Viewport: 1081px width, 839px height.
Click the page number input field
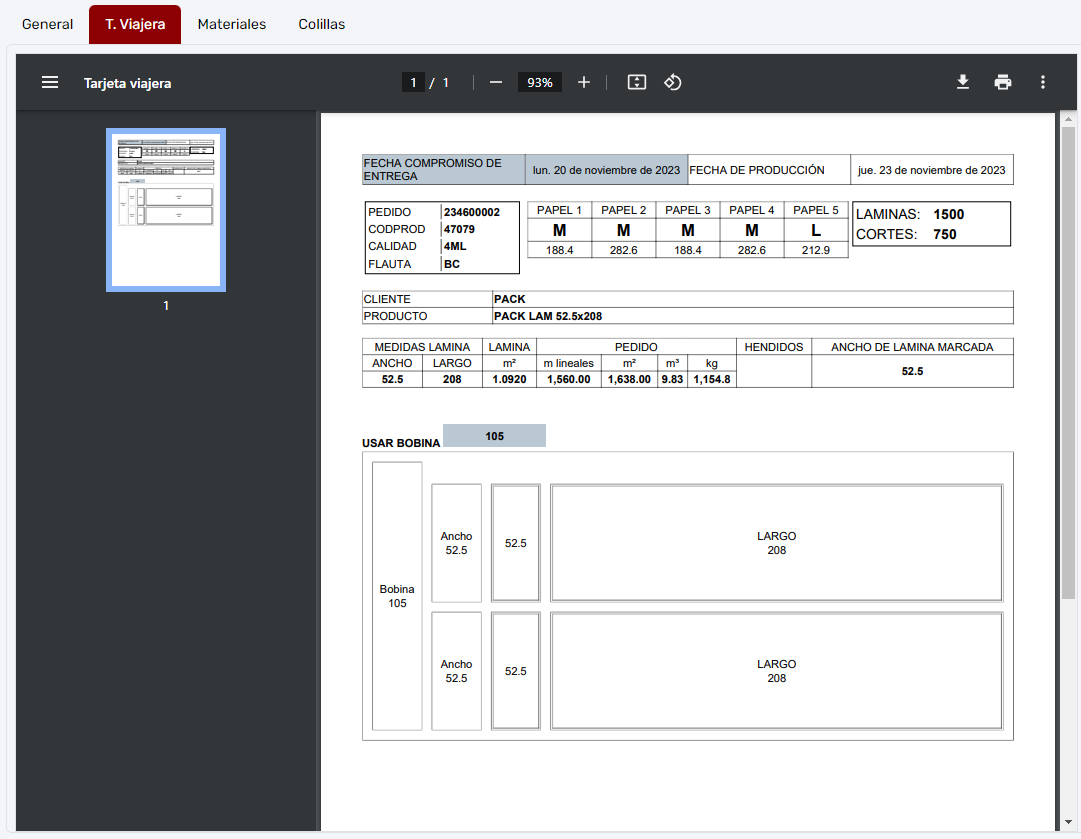click(x=414, y=82)
